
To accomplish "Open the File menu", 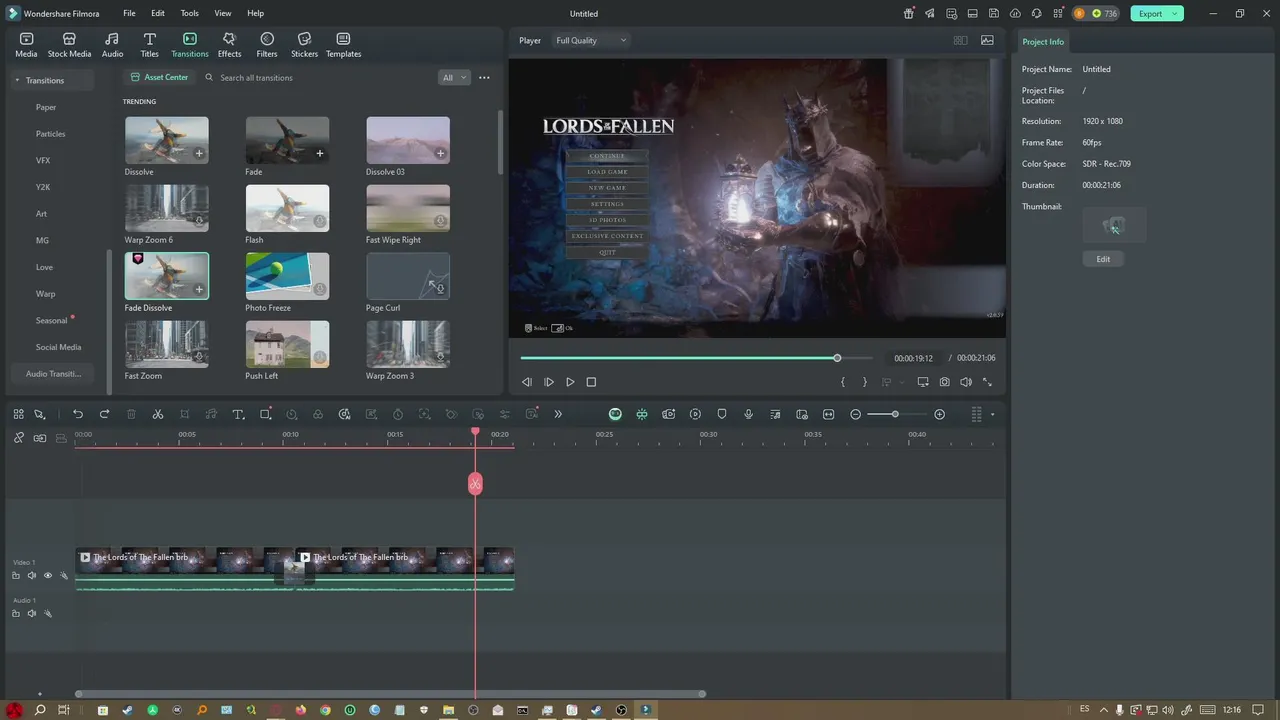I will (129, 13).
